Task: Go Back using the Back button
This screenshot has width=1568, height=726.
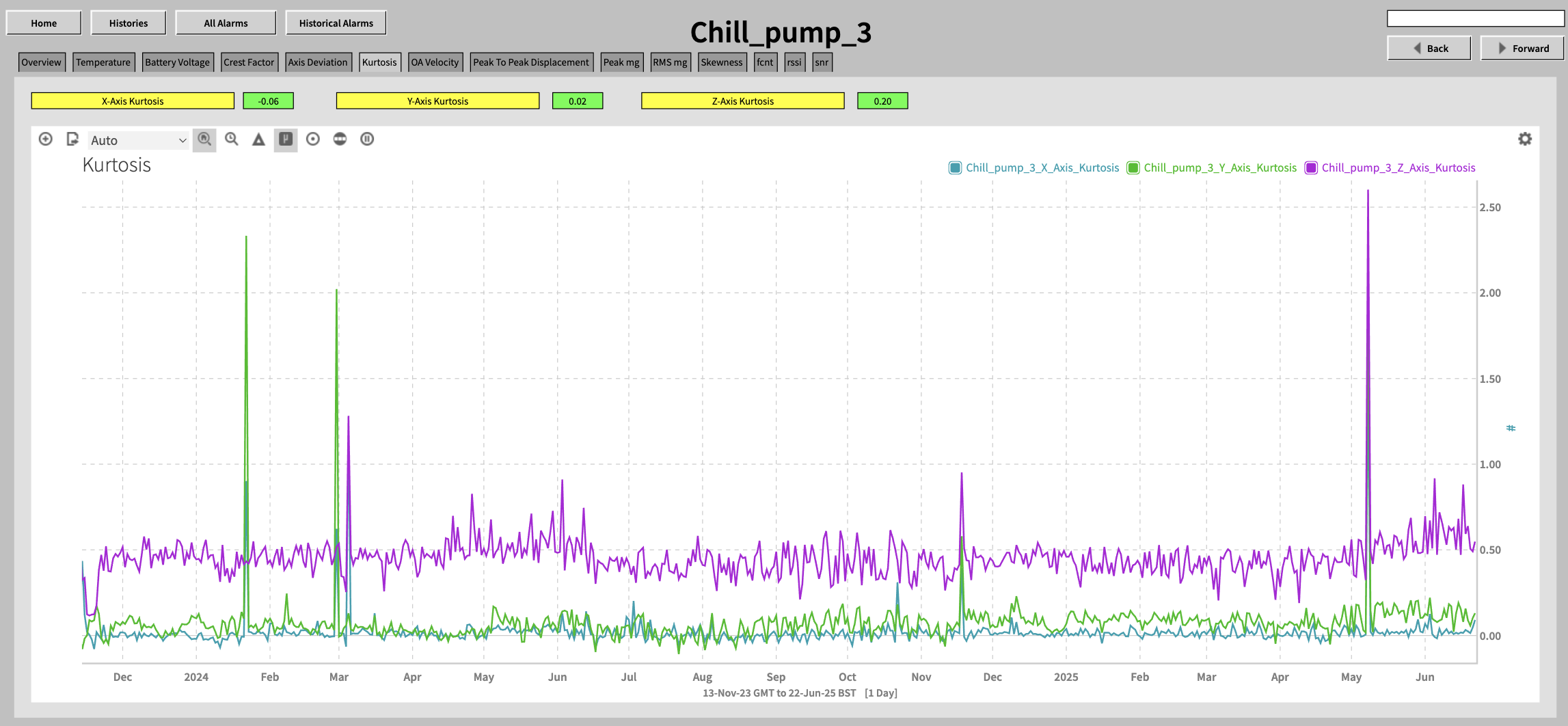Action: 1429,49
